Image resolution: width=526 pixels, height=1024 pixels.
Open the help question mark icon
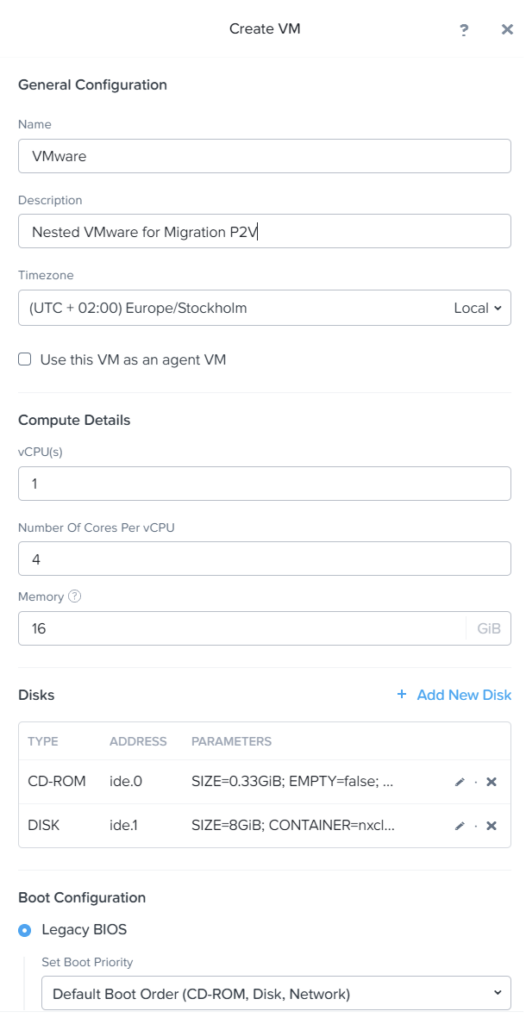pyautogui.click(x=463, y=30)
